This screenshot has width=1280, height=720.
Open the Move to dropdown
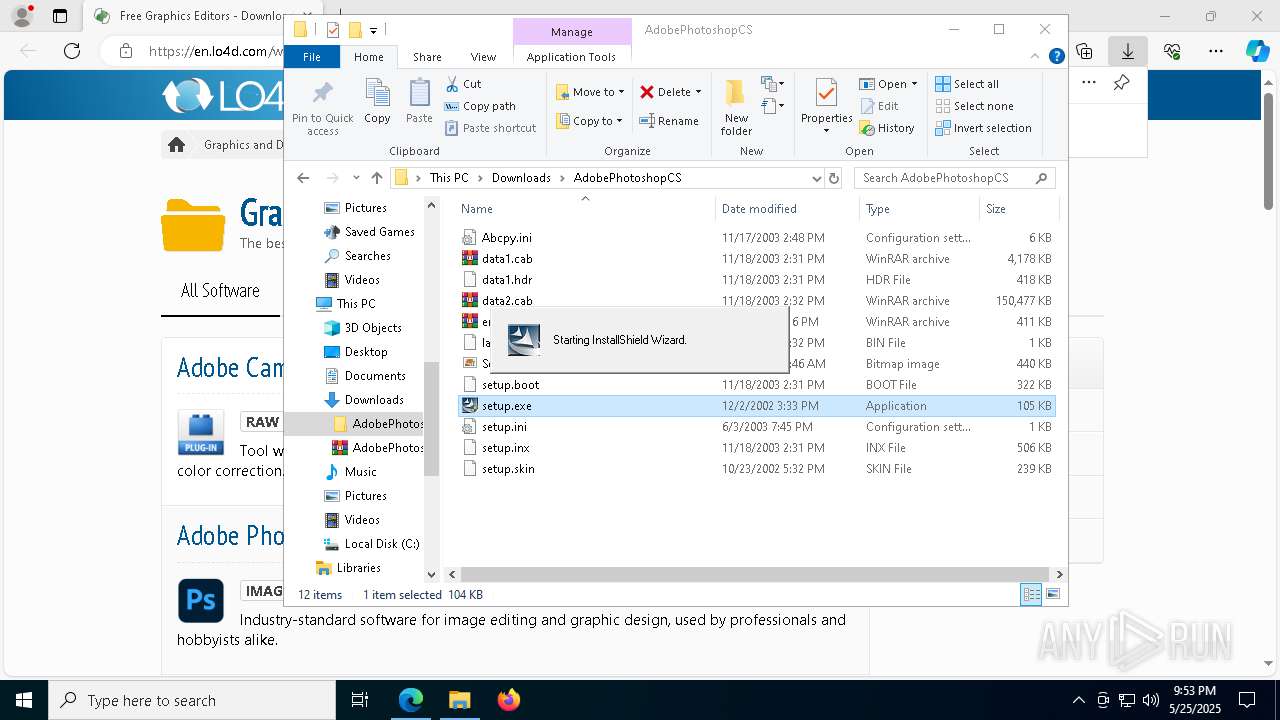coord(590,92)
